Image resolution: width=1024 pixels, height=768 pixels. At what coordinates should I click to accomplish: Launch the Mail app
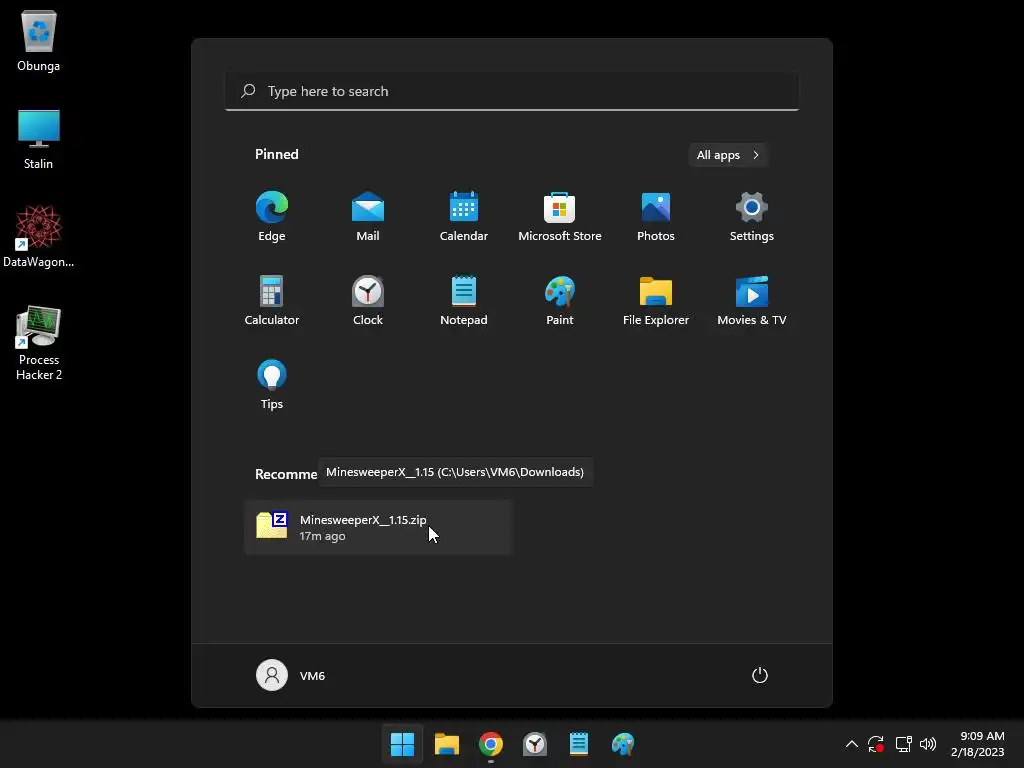tap(368, 217)
